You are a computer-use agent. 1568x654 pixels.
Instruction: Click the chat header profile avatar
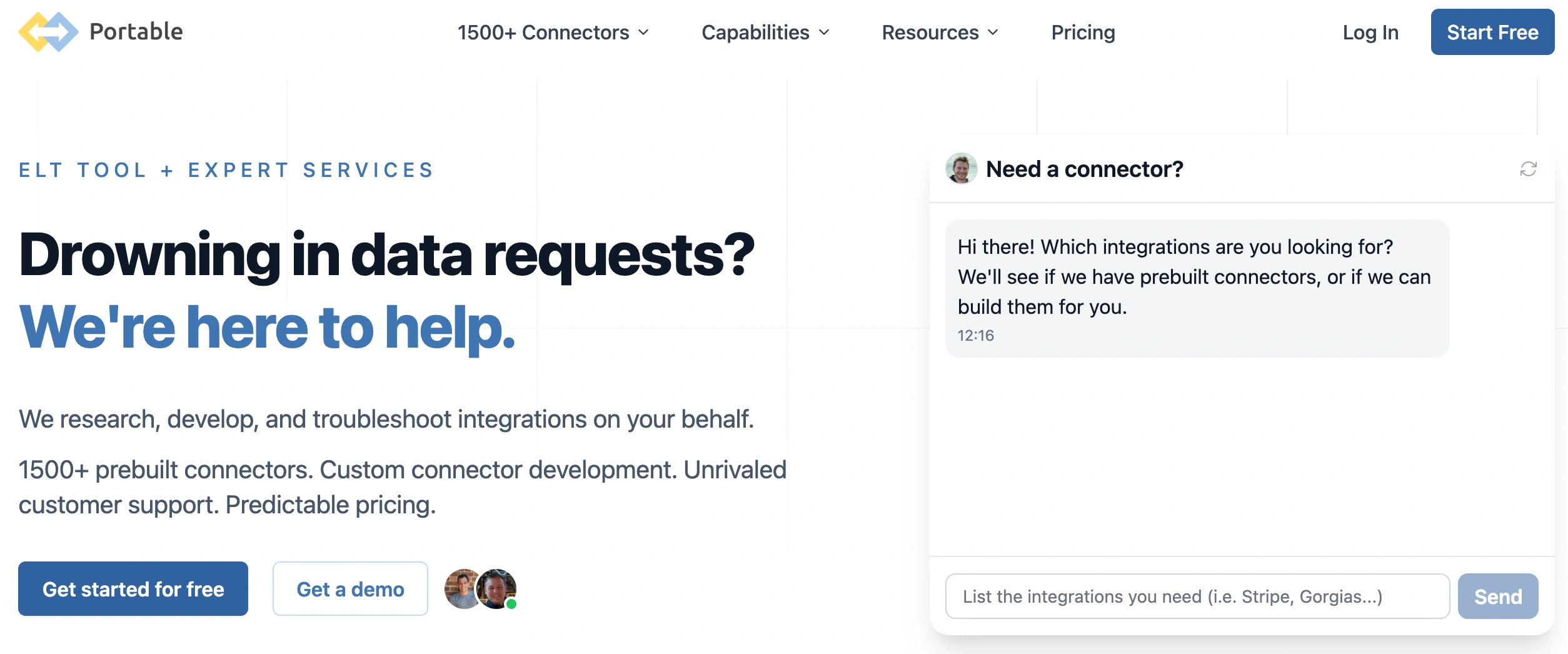tap(961, 169)
